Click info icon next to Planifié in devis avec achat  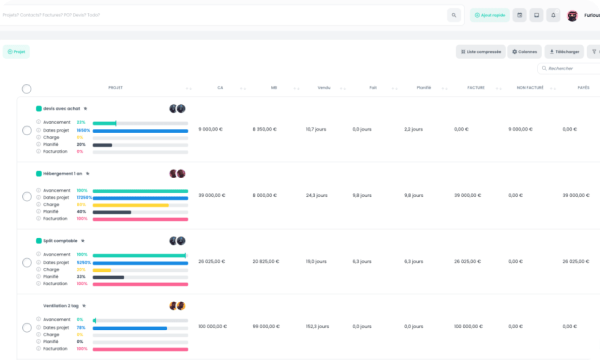coord(38,144)
